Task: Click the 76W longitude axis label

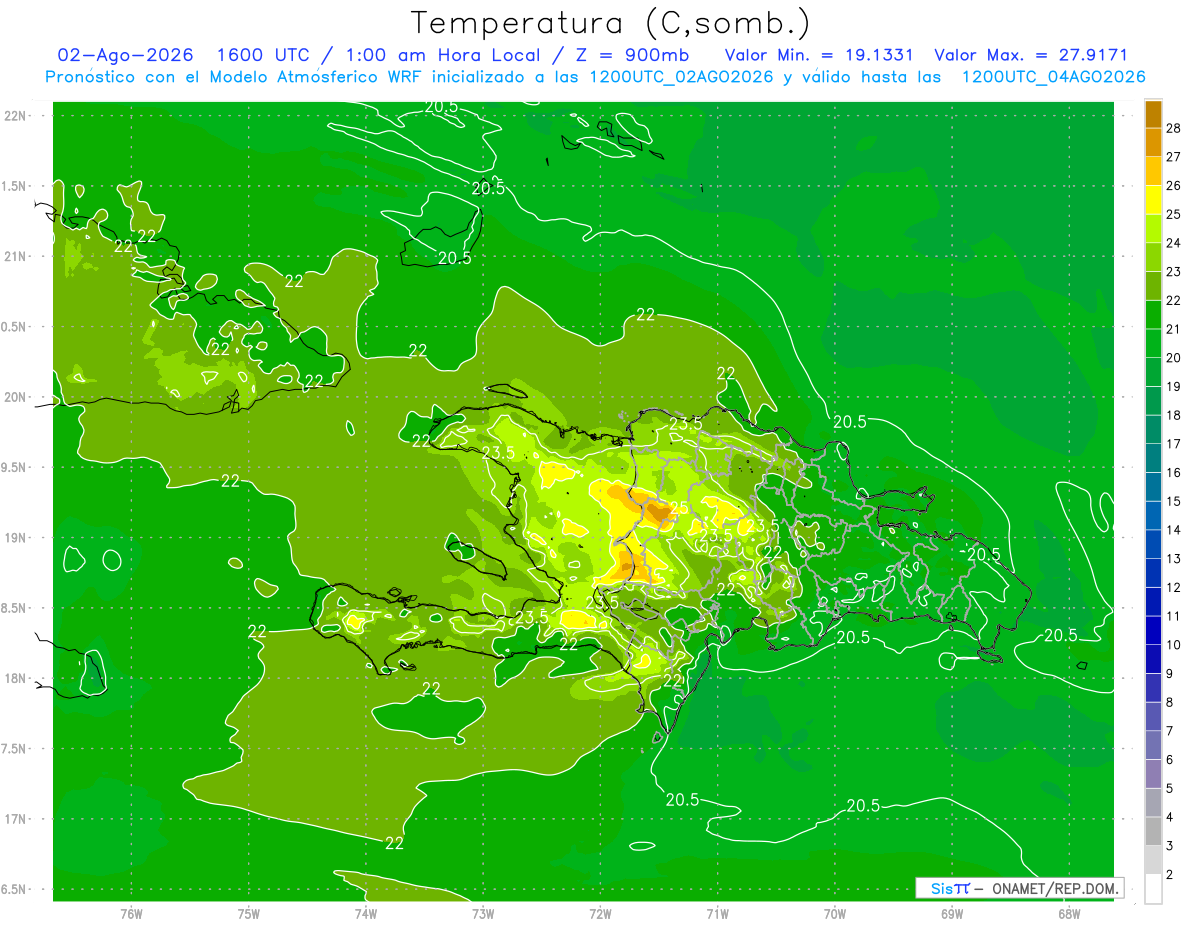Action: (x=131, y=913)
